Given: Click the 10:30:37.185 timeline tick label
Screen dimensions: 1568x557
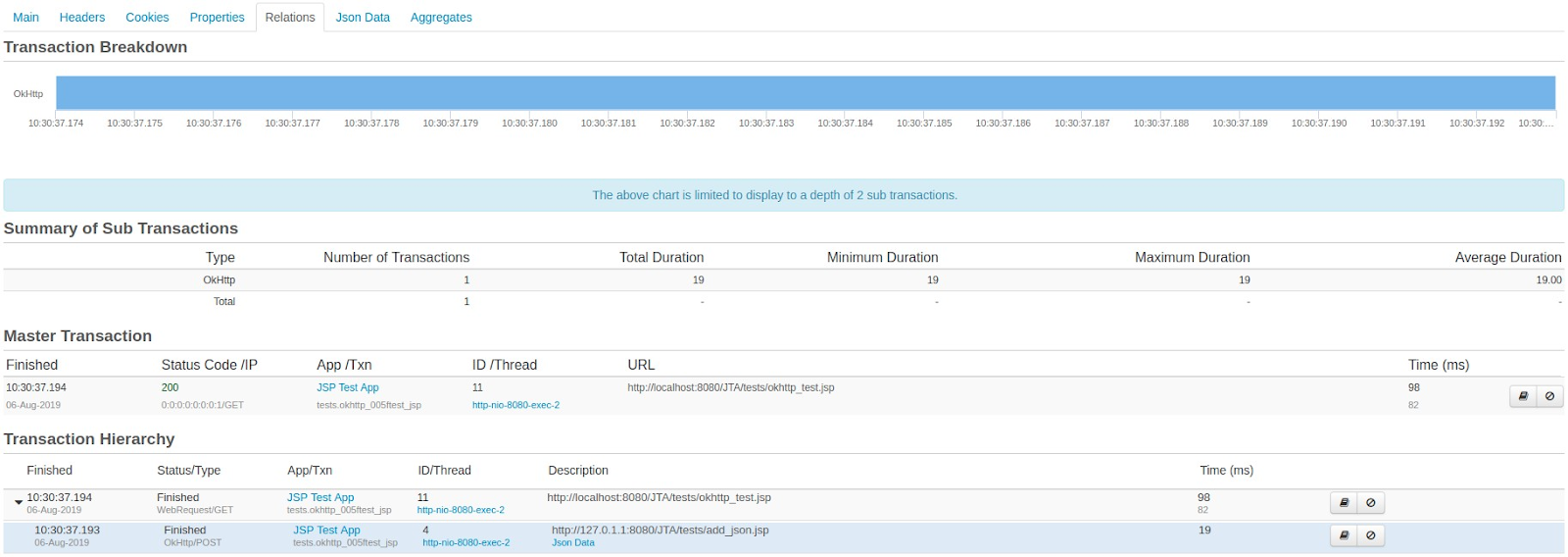Looking at the screenshot, I should click(x=924, y=124).
